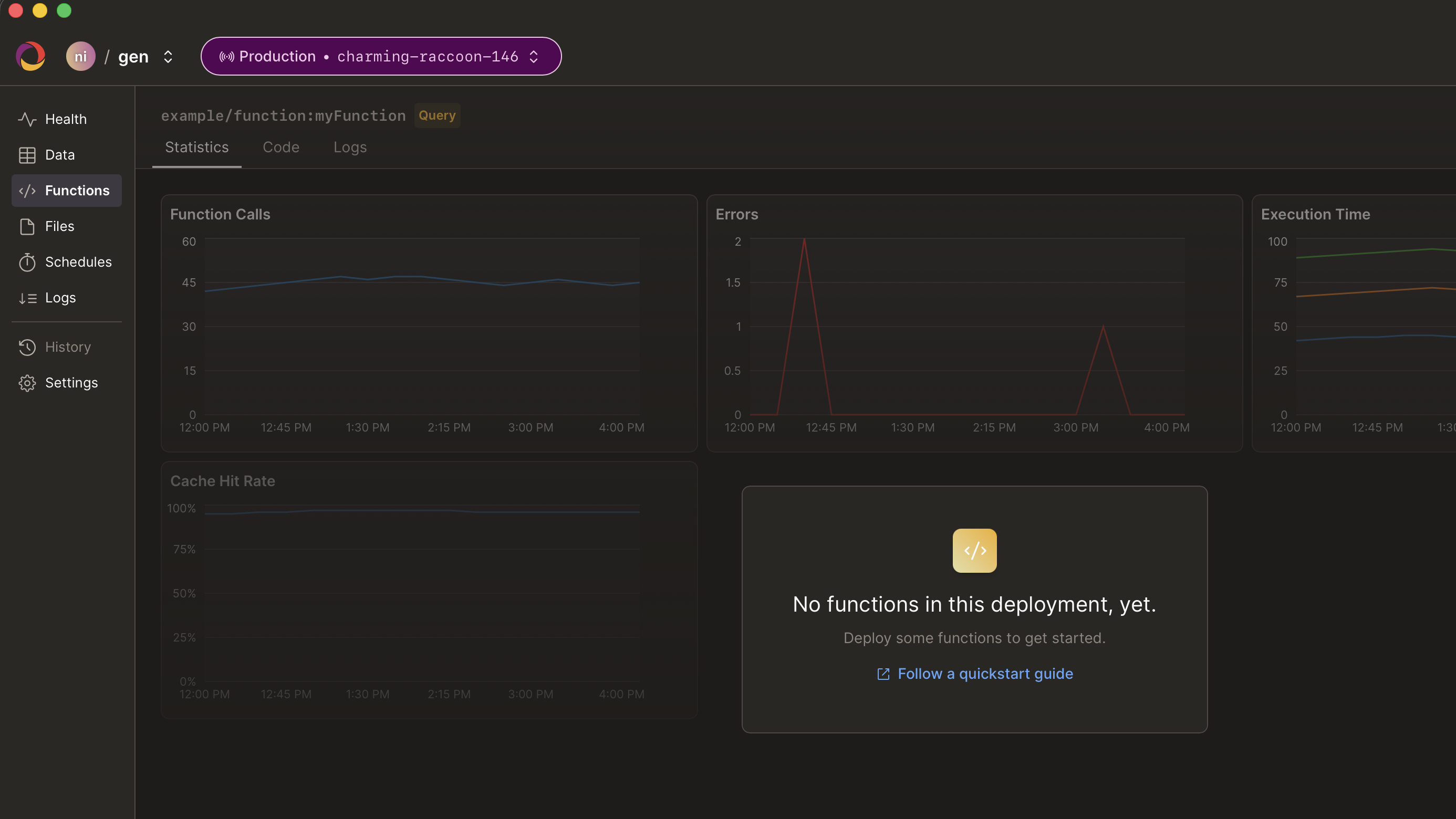Click the History clock icon
The image size is (1456, 819).
[27, 347]
